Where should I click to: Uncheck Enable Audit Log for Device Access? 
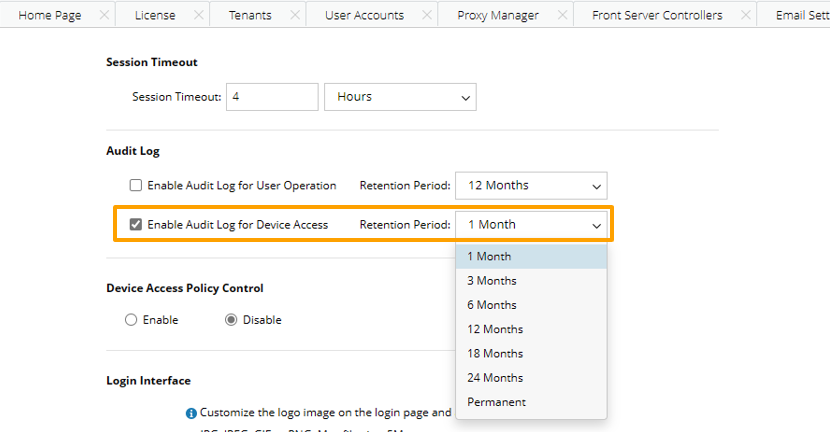click(136, 225)
